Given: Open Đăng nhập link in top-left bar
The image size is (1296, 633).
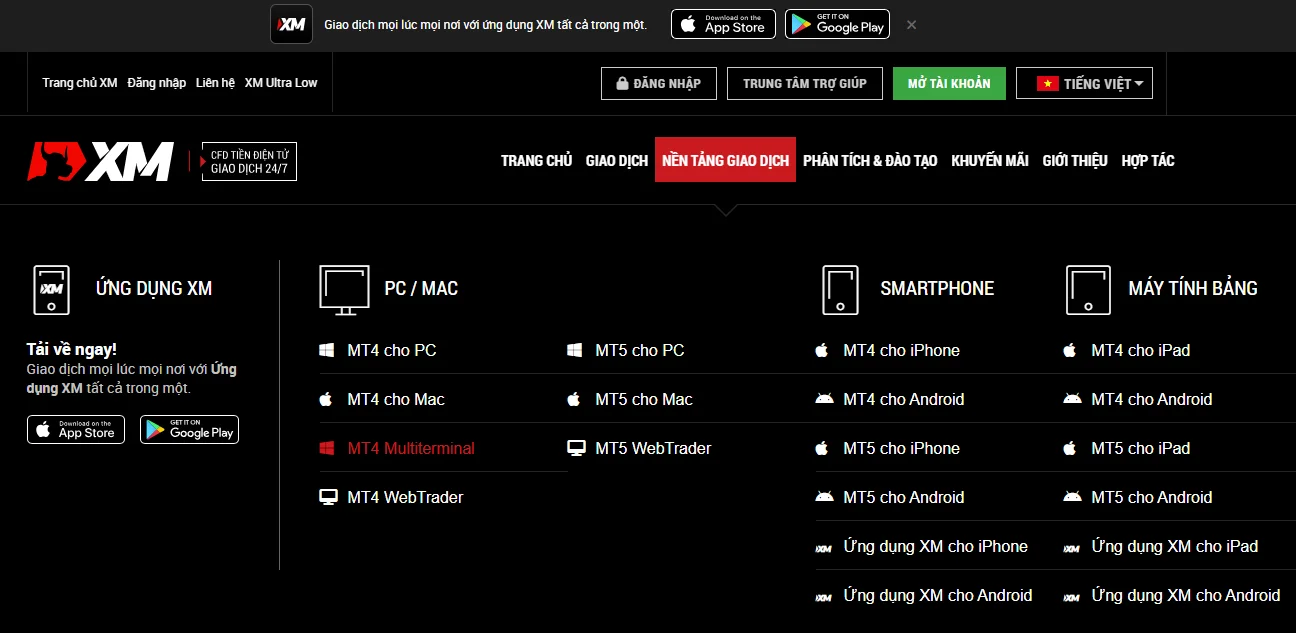Looking at the screenshot, I should click(x=157, y=83).
